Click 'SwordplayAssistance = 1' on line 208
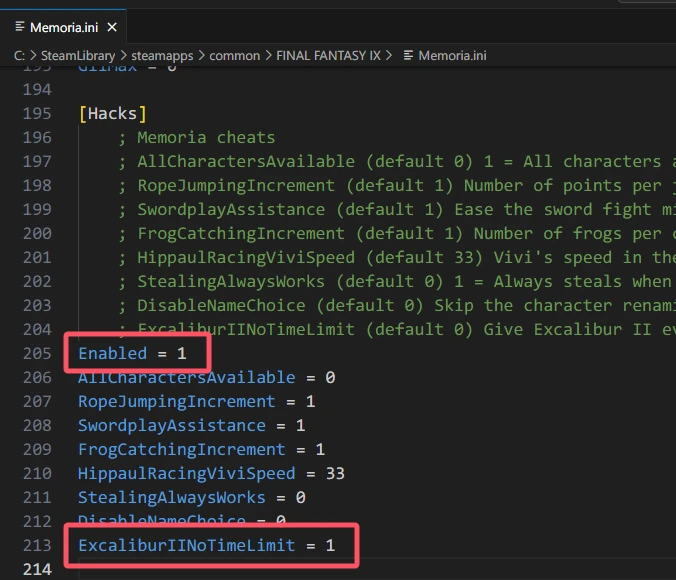Image resolution: width=676 pixels, height=580 pixels. (x=192, y=426)
